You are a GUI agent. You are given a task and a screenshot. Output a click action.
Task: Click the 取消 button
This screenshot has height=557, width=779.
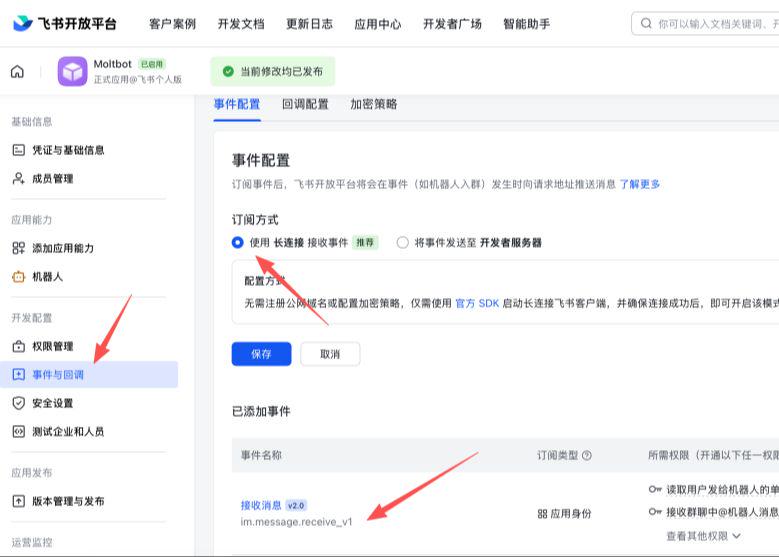click(330, 354)
